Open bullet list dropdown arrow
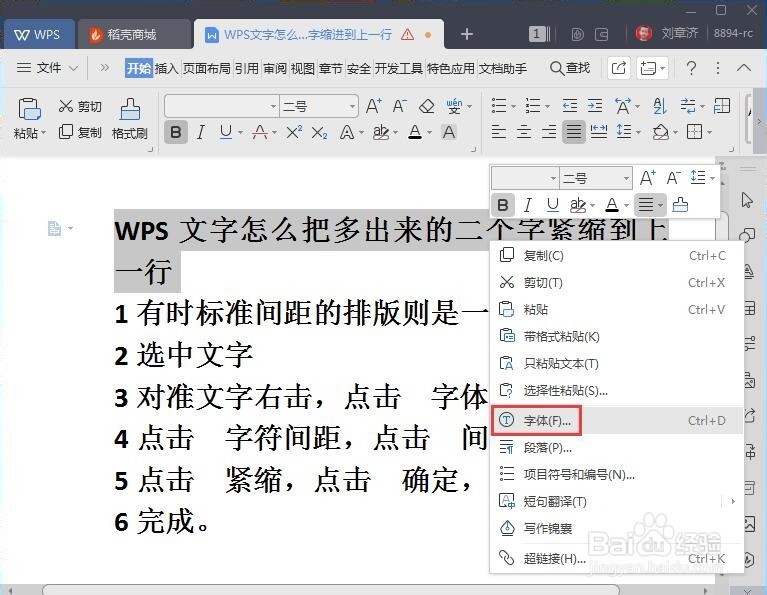Image resolution: width=767 pixels, height=595 pixels. (513, 106)
